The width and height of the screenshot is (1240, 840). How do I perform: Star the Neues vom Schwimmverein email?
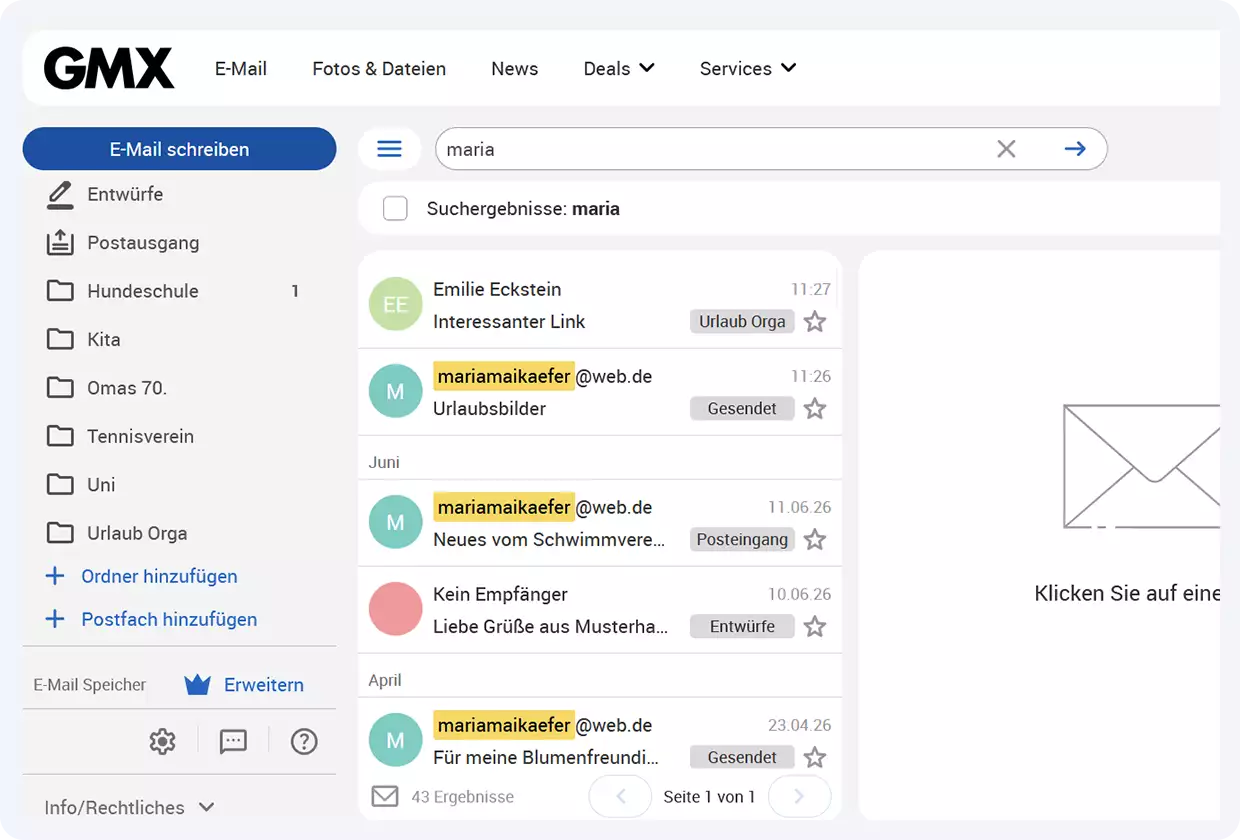[x=815, y=539]
